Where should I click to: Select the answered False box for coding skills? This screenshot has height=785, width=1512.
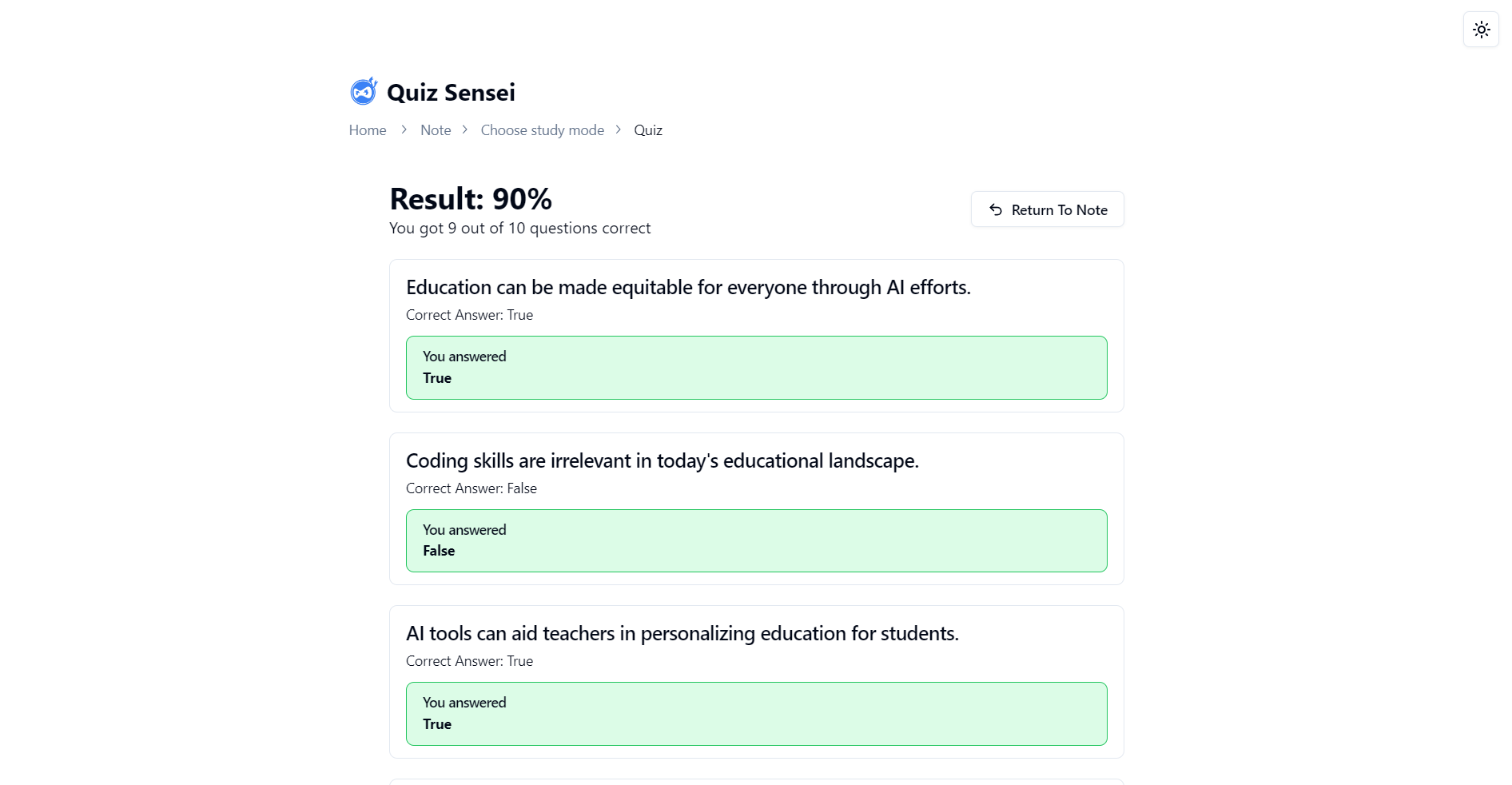pyautogui.click(x=756, y=540)
